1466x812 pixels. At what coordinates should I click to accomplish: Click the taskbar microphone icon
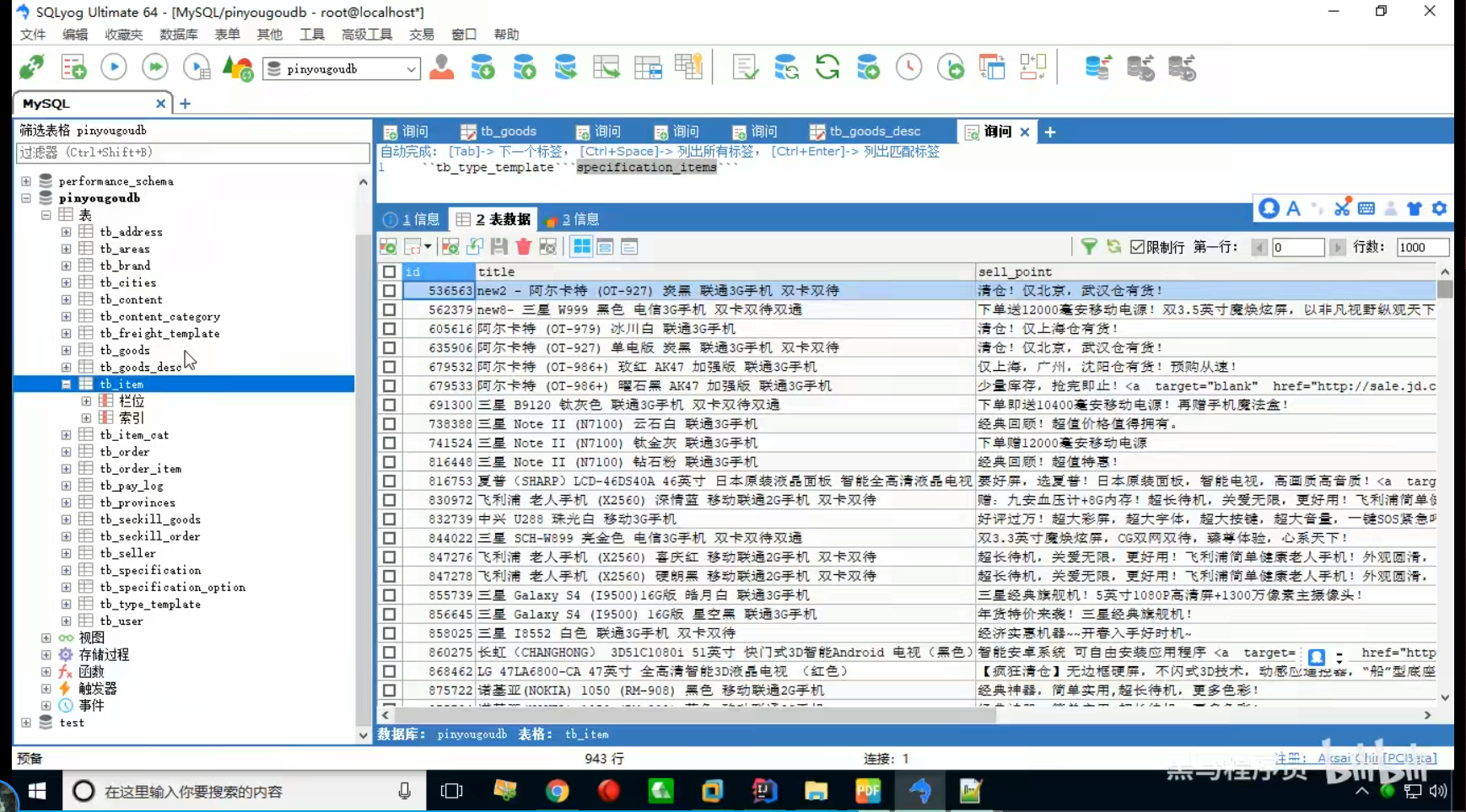[x=405, y=791]
